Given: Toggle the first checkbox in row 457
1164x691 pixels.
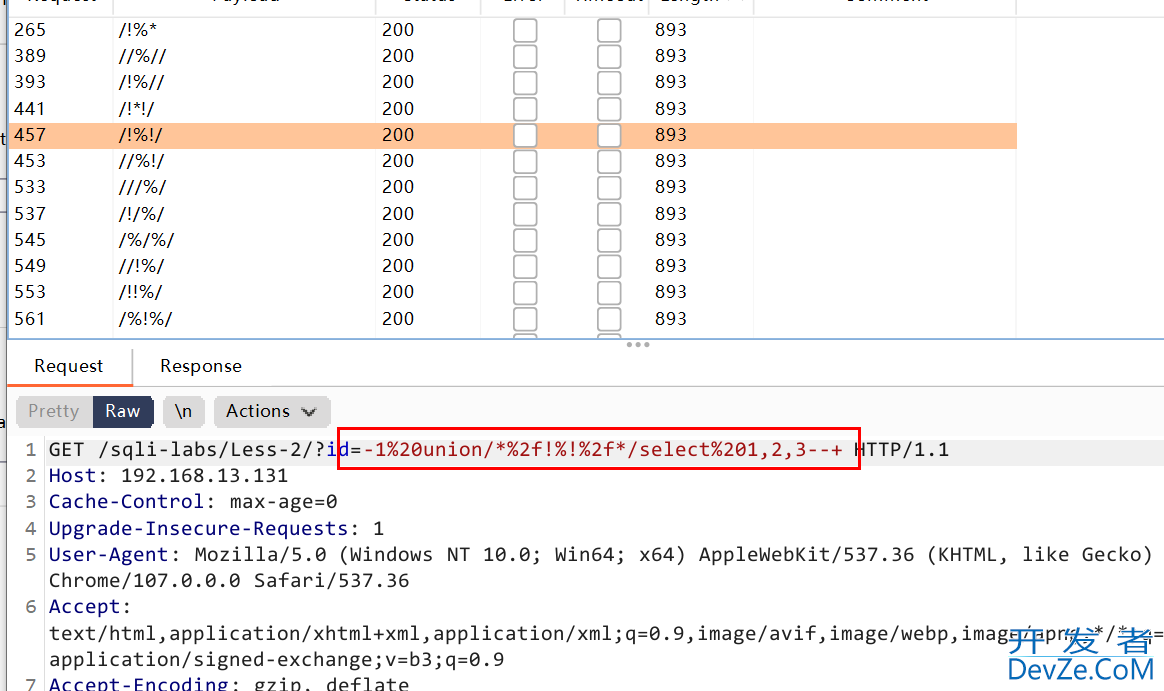Looking at the screenshot, I should [525, 135].
